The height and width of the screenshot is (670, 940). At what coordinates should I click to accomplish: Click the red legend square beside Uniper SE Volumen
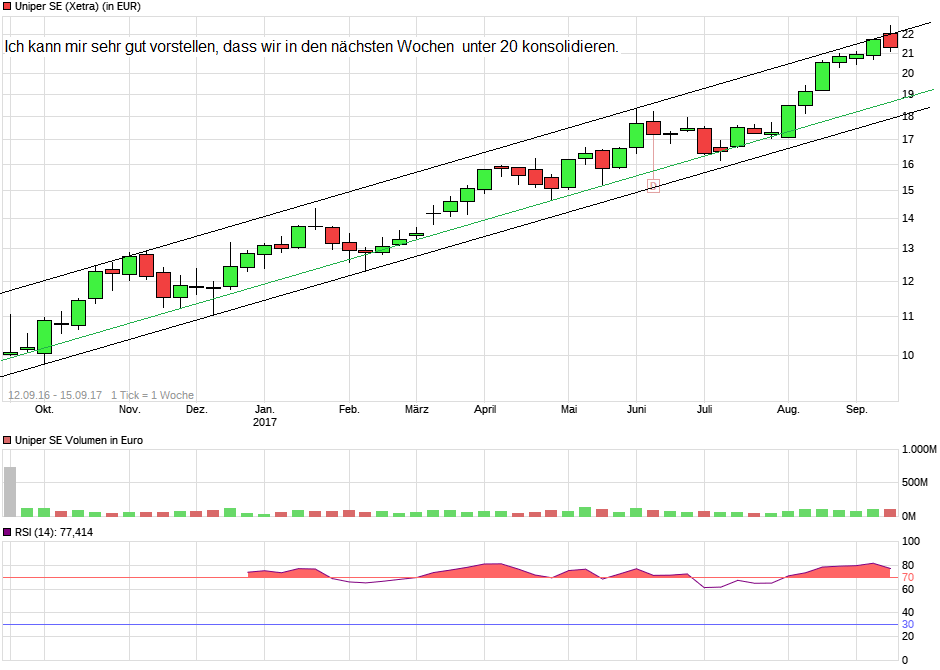(x=7, y=440)
